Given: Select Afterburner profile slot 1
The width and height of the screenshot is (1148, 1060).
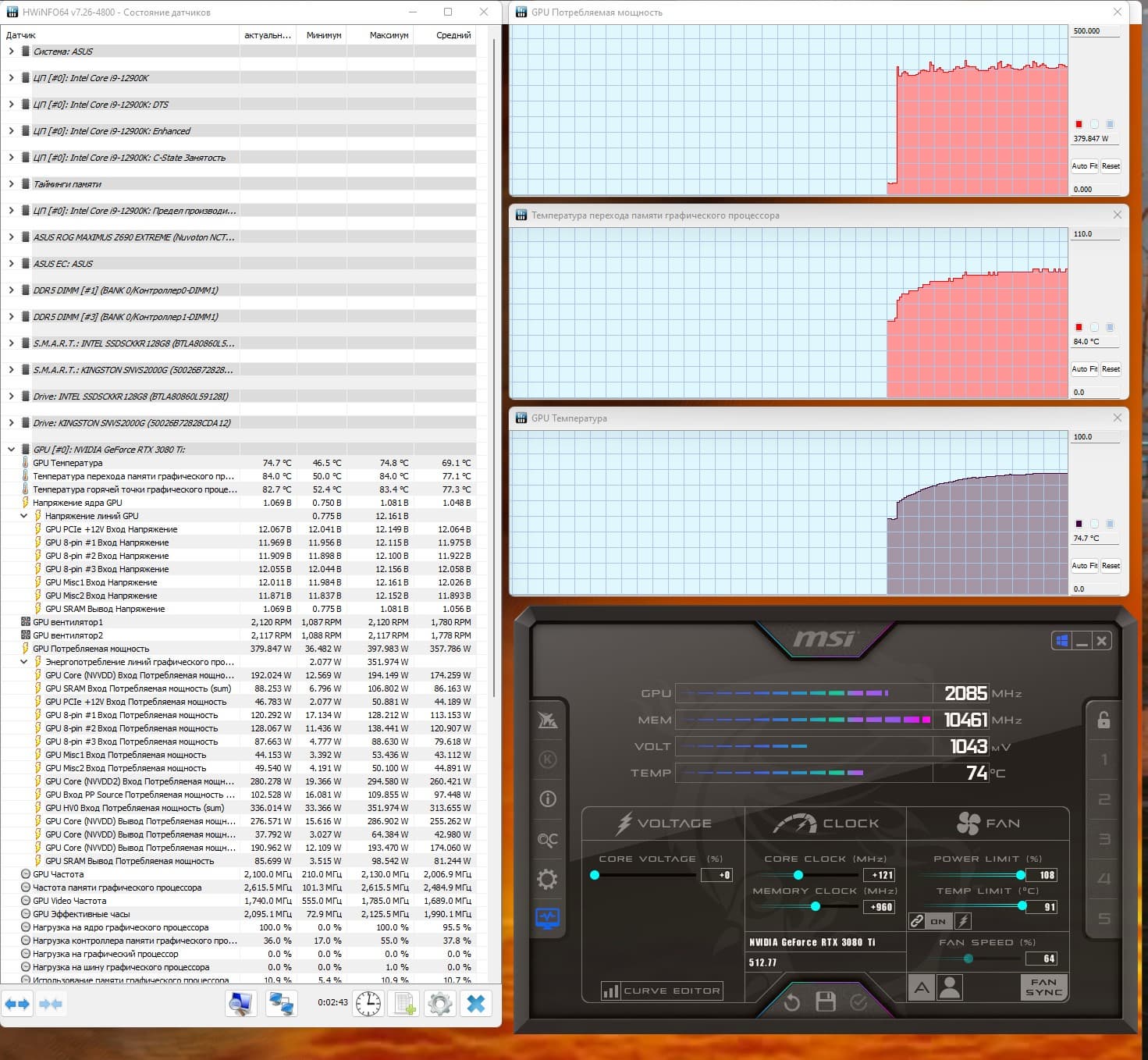Looking at the screenshot, I should tap(1104, 759).
